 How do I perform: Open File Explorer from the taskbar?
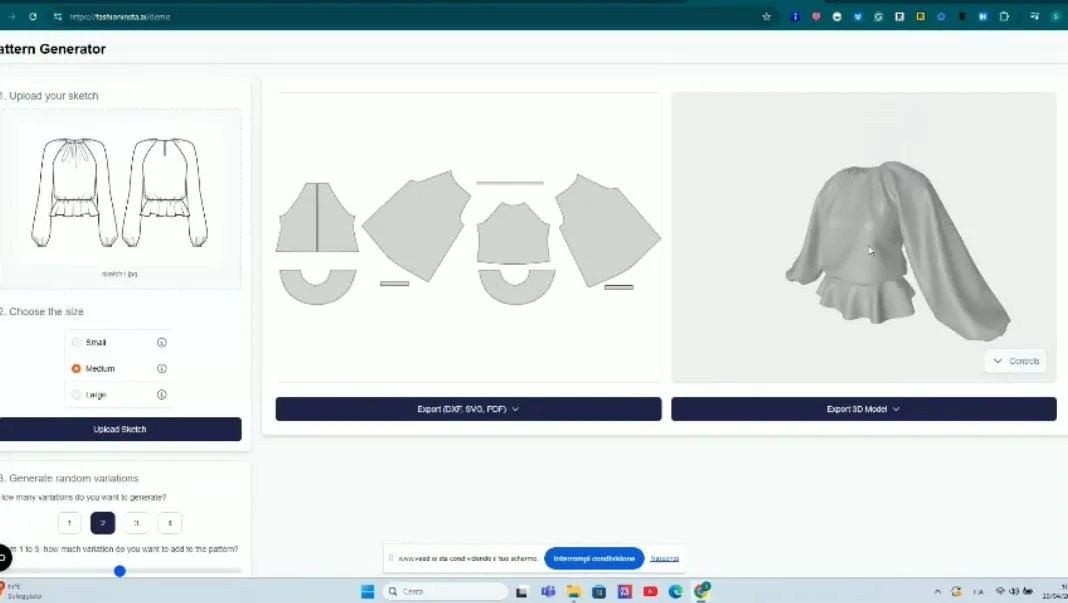coord(574,591)
